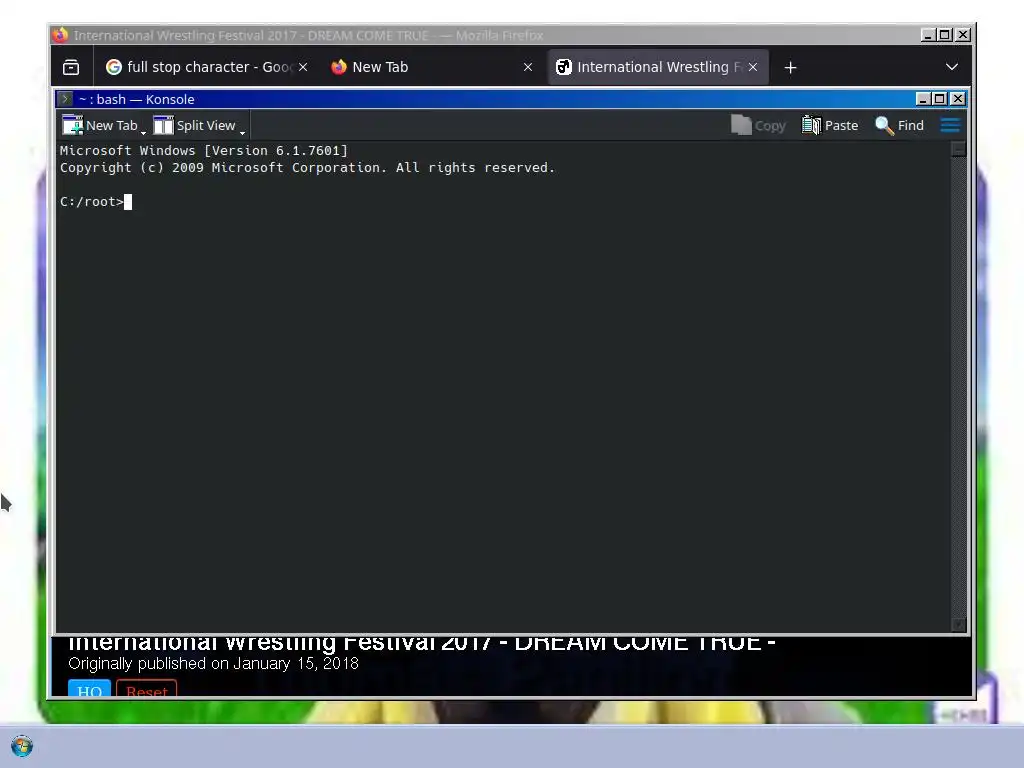Open a new Firefox tab with plus
Image resolution: width=1024 pixels, height=768 pixels.
[790, 67]
